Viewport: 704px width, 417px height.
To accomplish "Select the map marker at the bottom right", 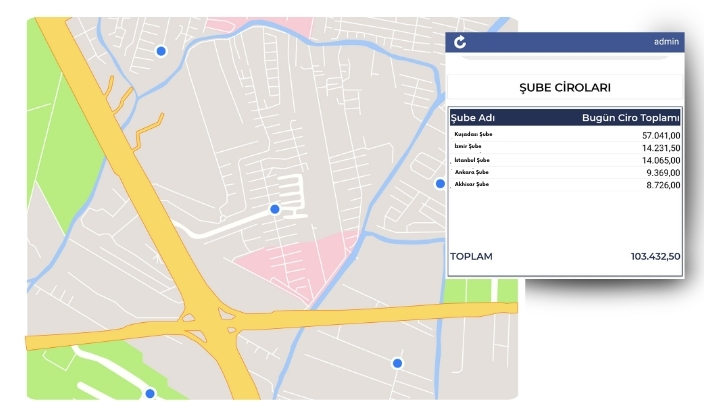I will click(x=397, y=362).
